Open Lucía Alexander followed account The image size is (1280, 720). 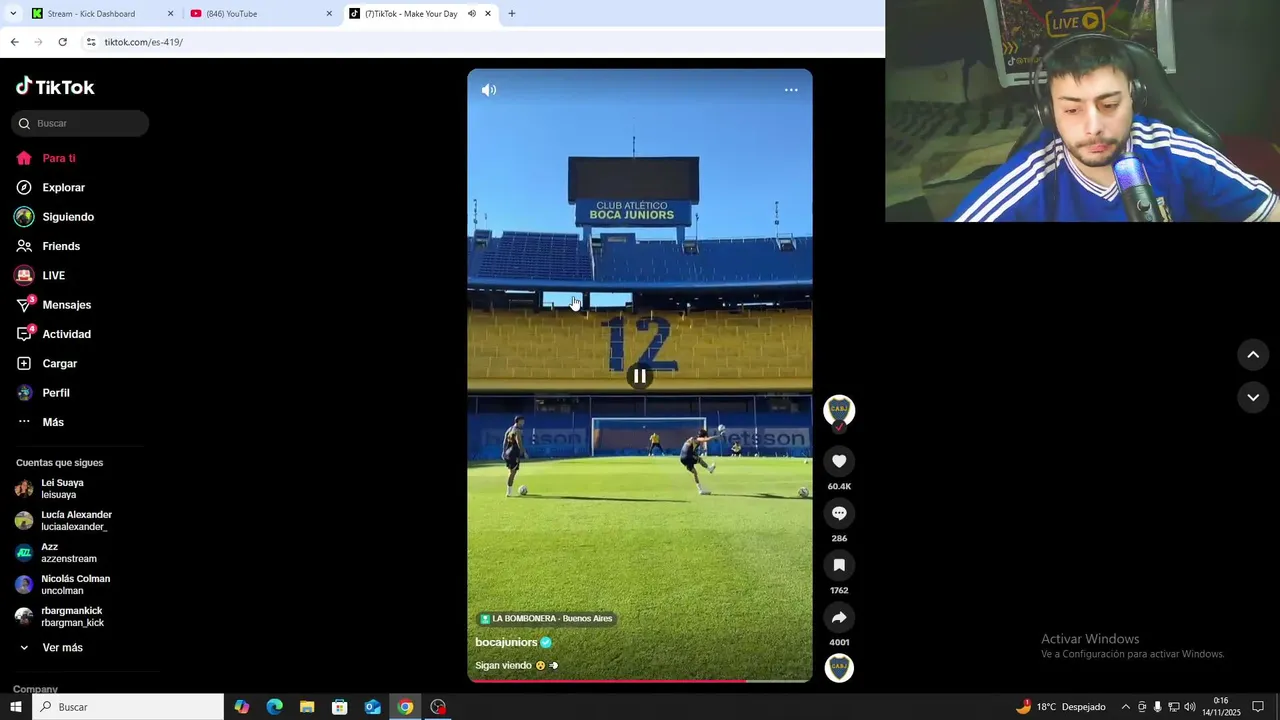(63, 521)
